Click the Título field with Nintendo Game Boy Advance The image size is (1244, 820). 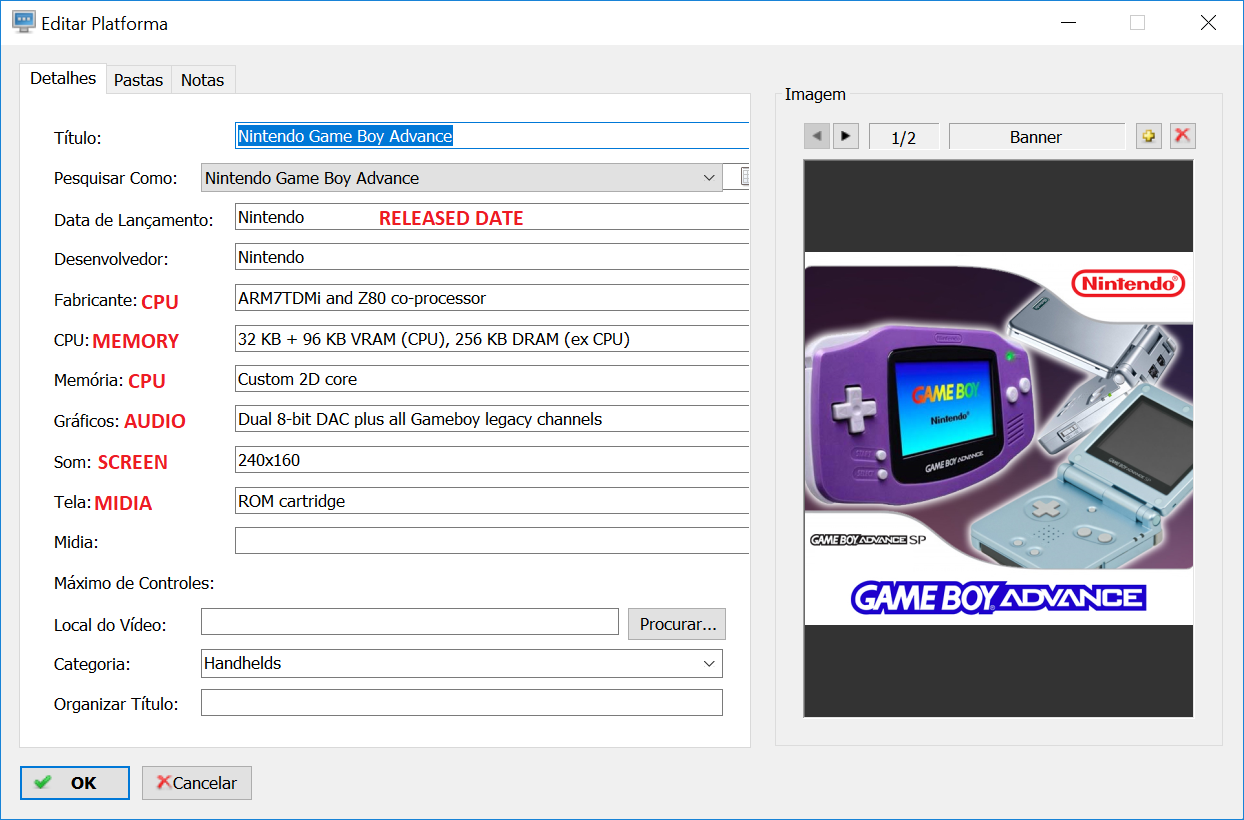coord(492,136)
